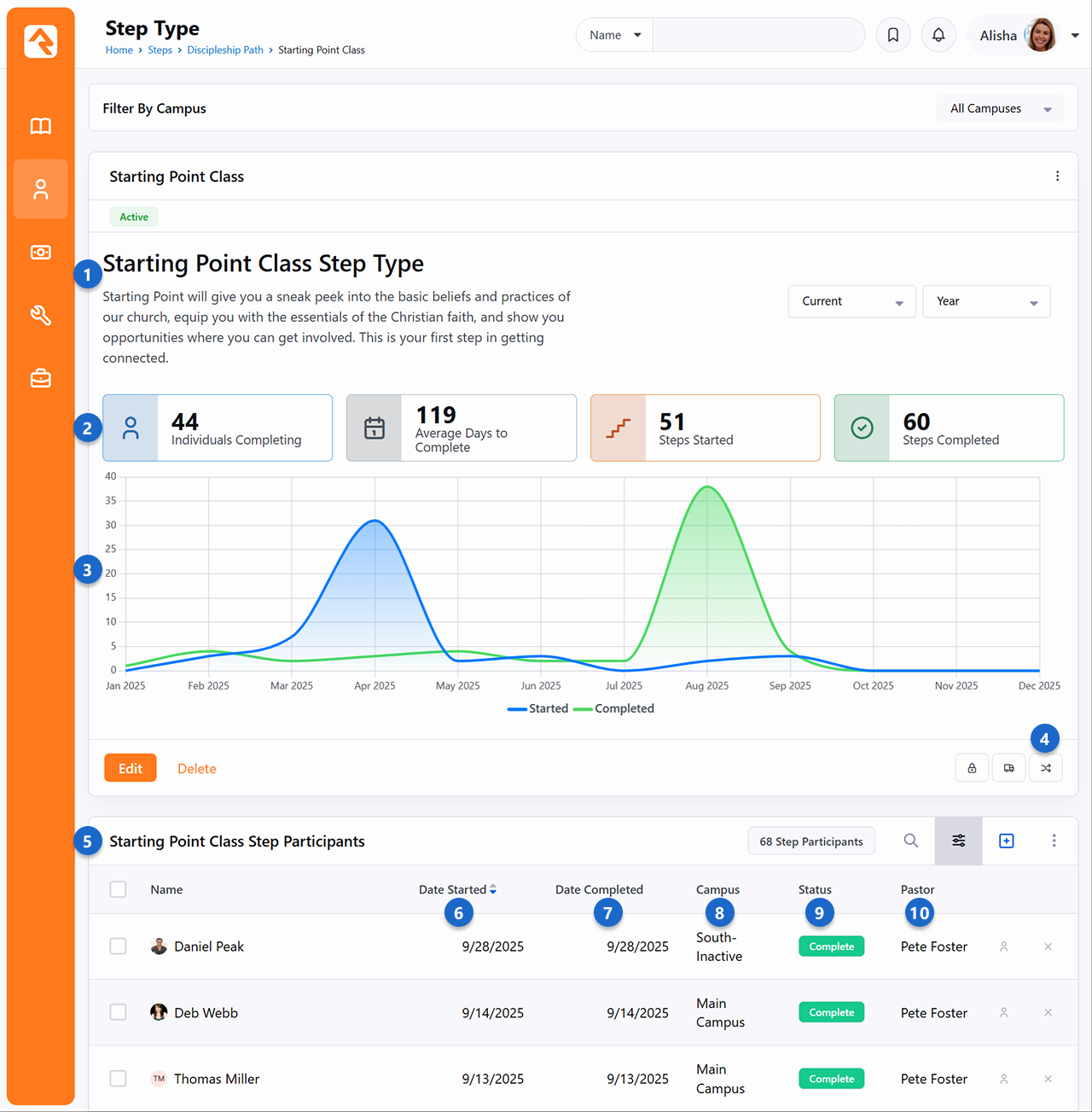Screen dimensions: 1092x1112
Task: Open the bookmark icon in the header
Action: [x=893, y=35]
